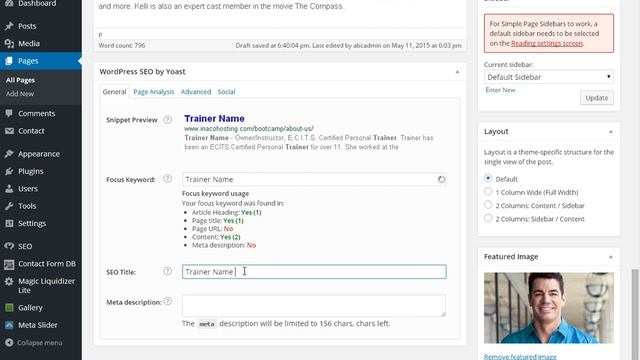
Task: Click the Plugins plug icon
Action: [x=9, y=171]
